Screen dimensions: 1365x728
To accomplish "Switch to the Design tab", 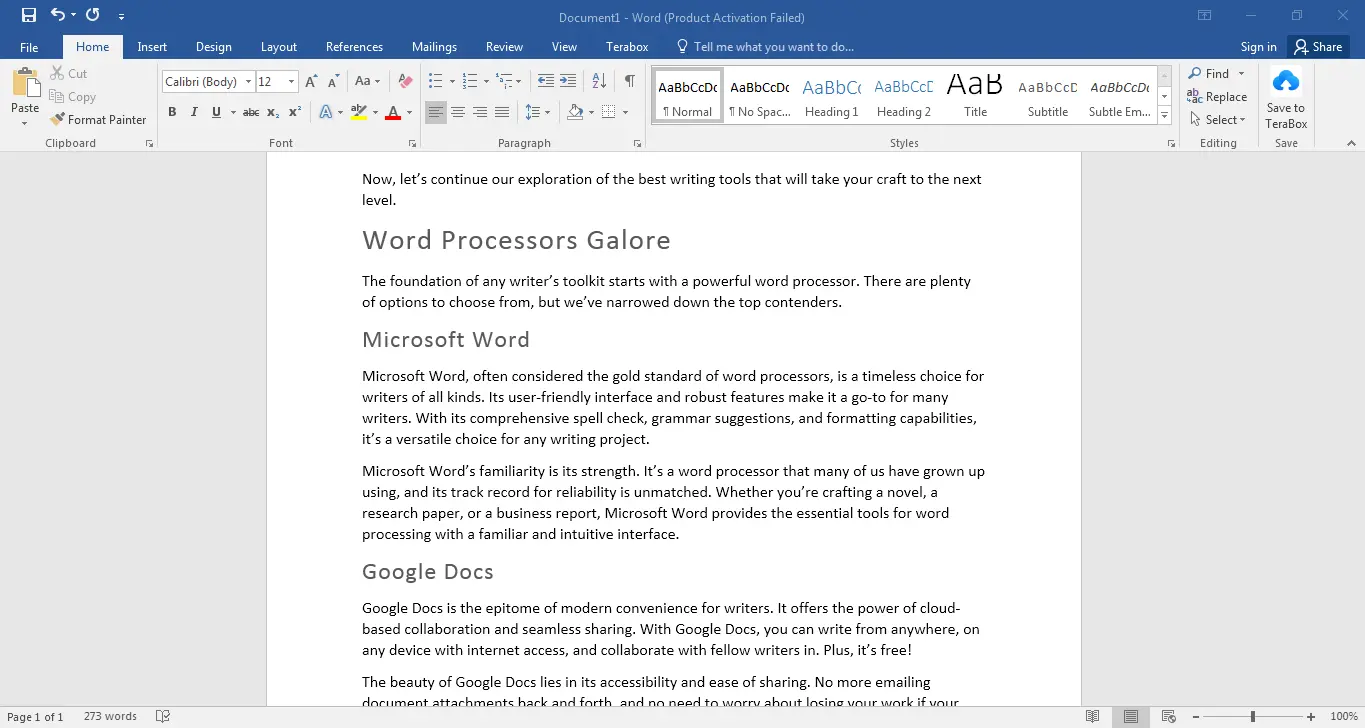I will click(x=214, y=47).
